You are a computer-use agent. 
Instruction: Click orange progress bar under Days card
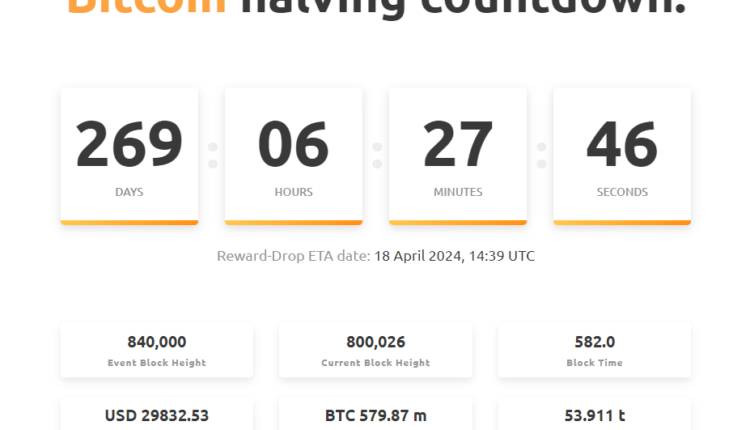click(129, 222)
